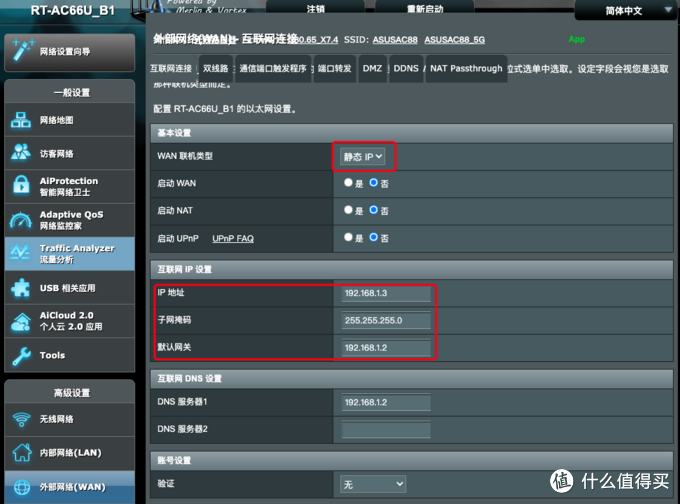
Task: Select 是 radio for 启动 UPnP
Action: click(x=348, y=238)
